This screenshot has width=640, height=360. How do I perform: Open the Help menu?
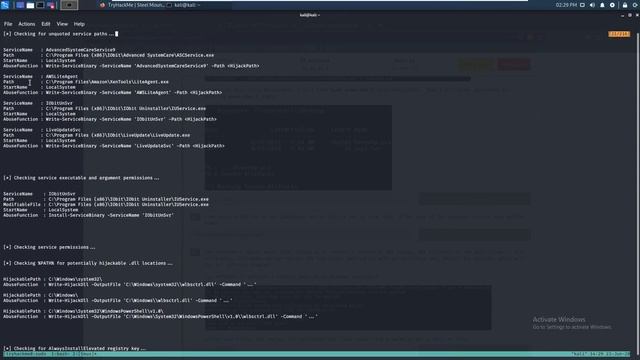(79, 24)
